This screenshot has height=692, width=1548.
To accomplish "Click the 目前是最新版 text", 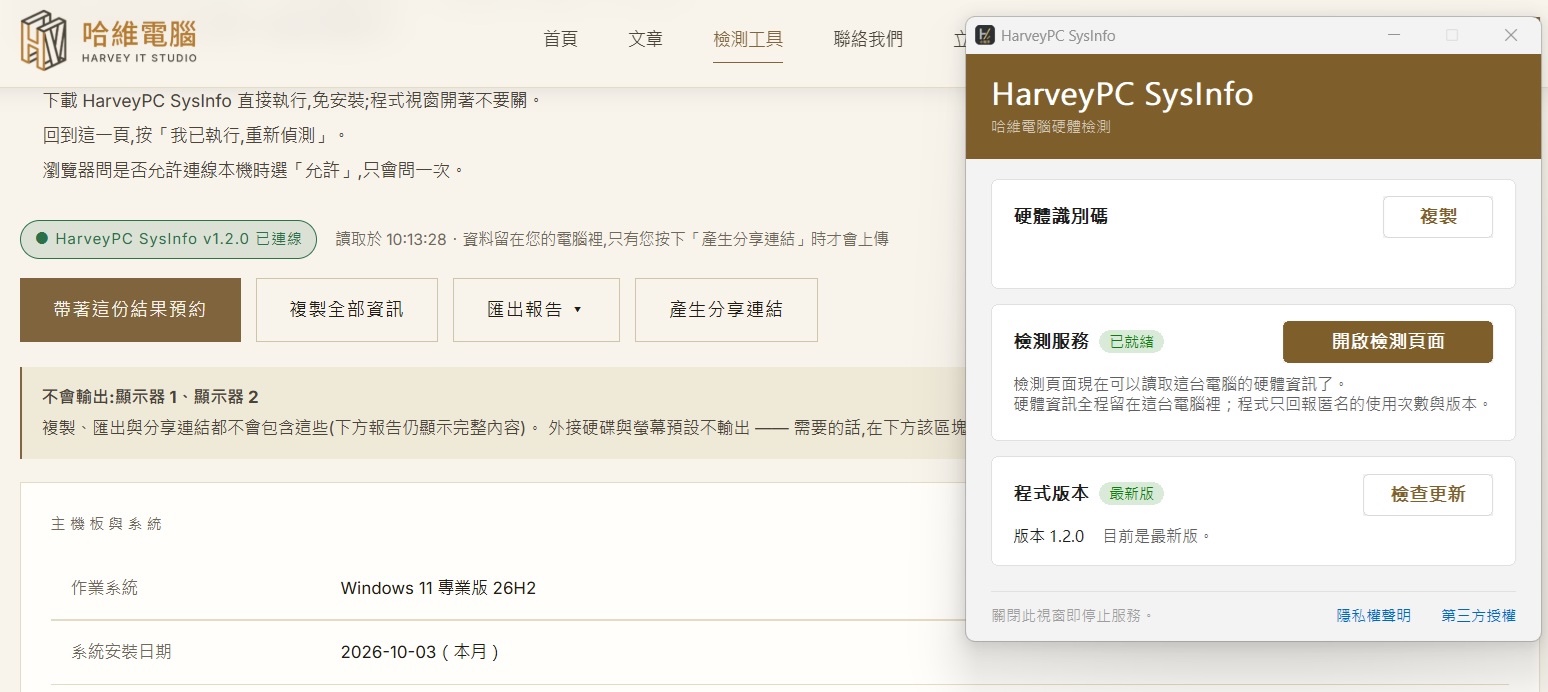I will point(1157,536).
